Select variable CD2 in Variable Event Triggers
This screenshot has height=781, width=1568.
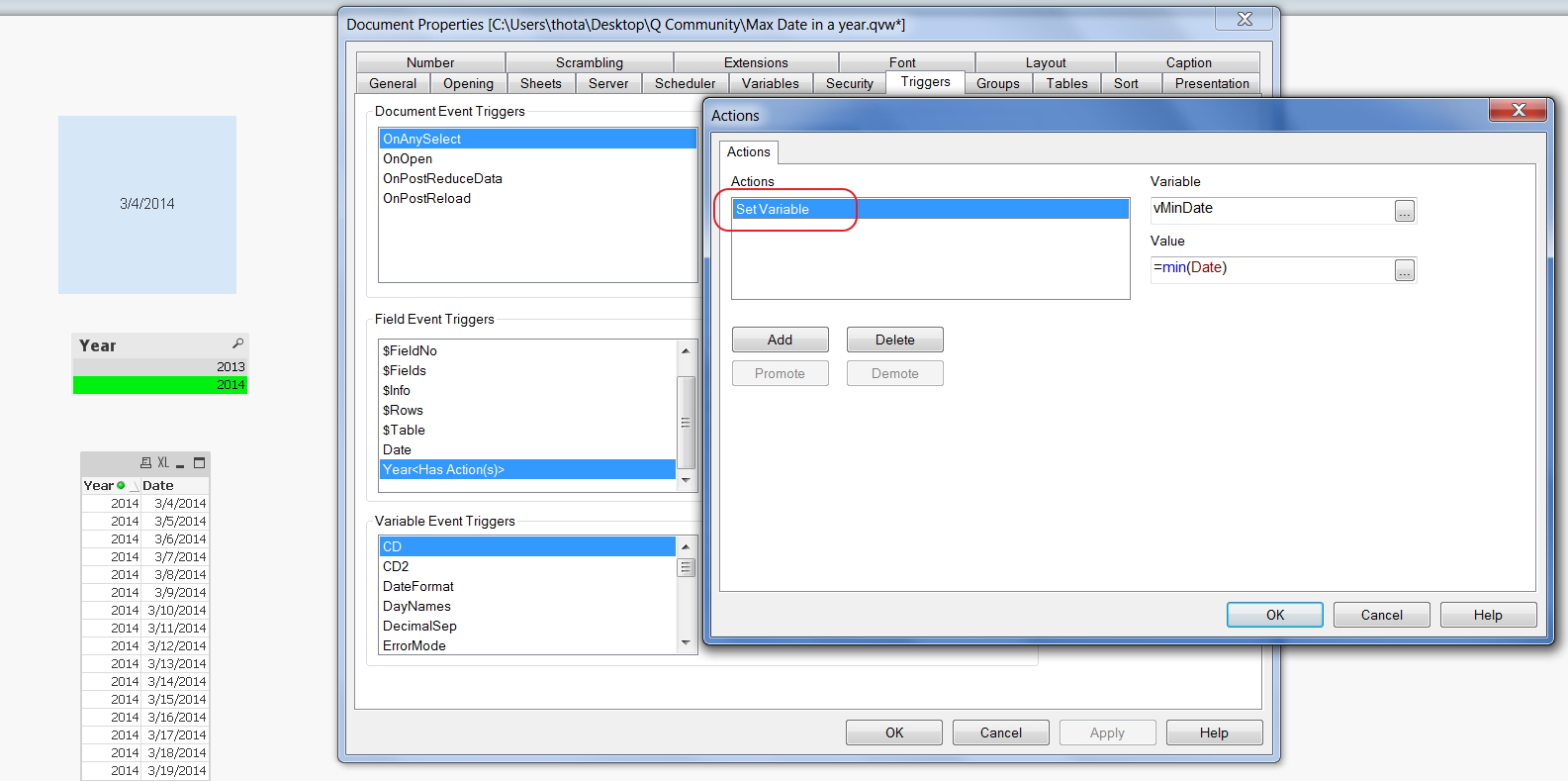click(527, 566)
